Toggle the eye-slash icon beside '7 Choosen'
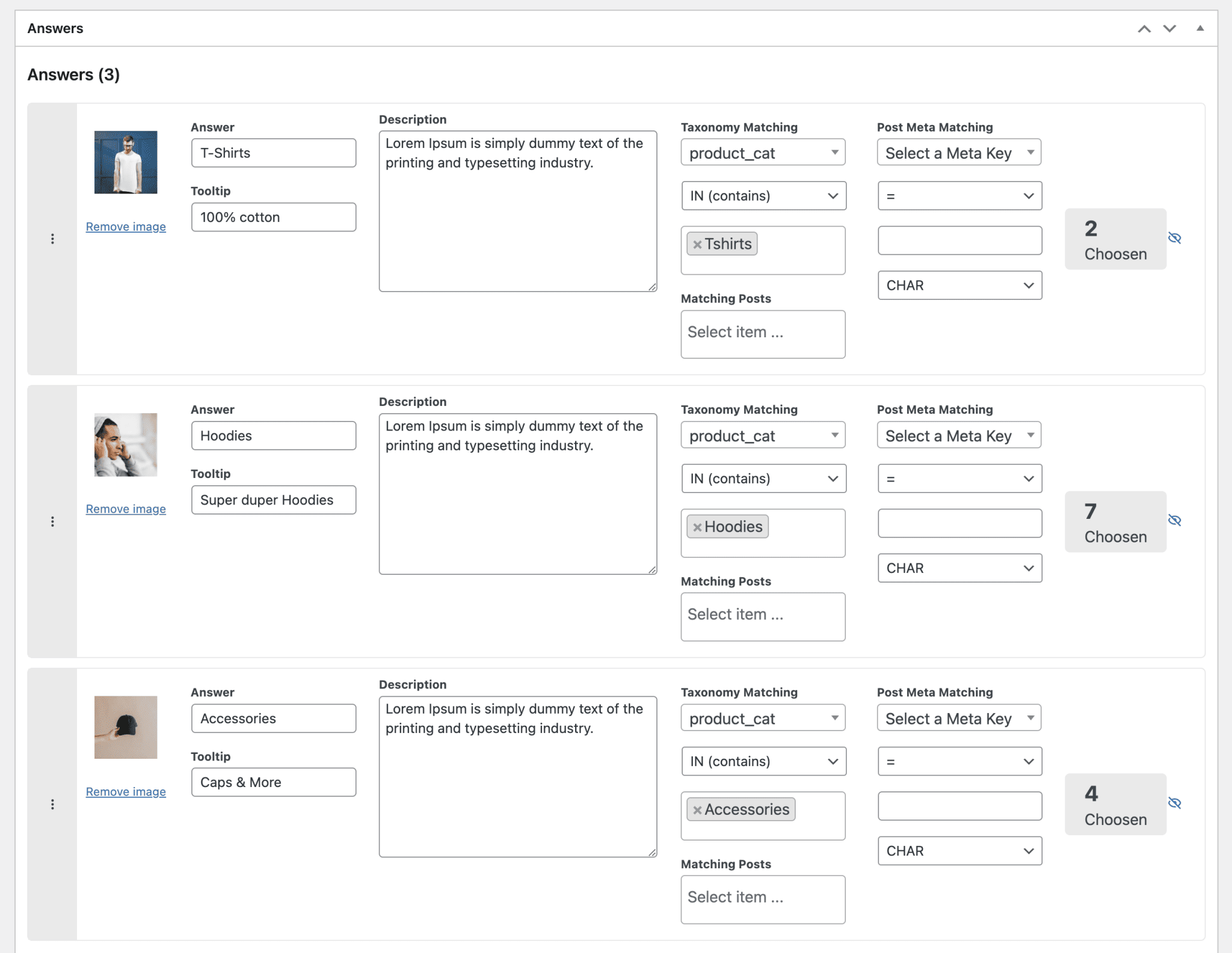The image size is (1232, 953). point(1175,521)
